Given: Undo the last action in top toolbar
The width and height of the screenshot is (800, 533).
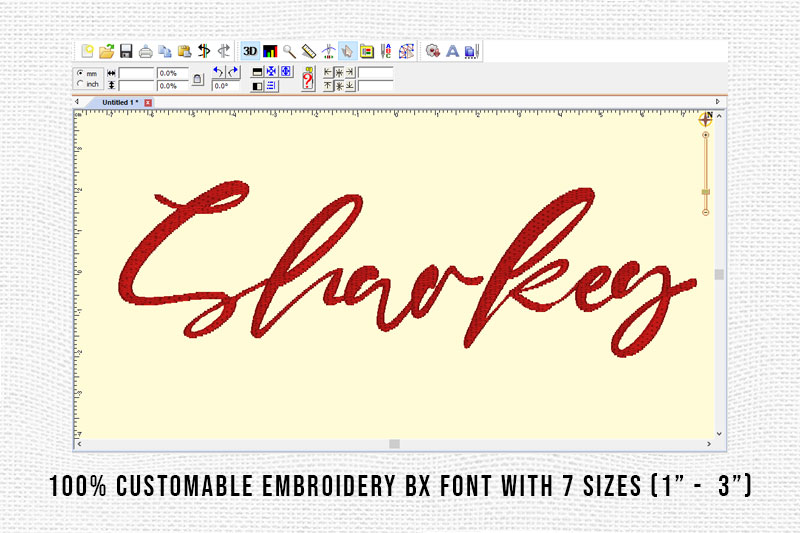Looking at the screenshot, I should [x=204, y=51].
